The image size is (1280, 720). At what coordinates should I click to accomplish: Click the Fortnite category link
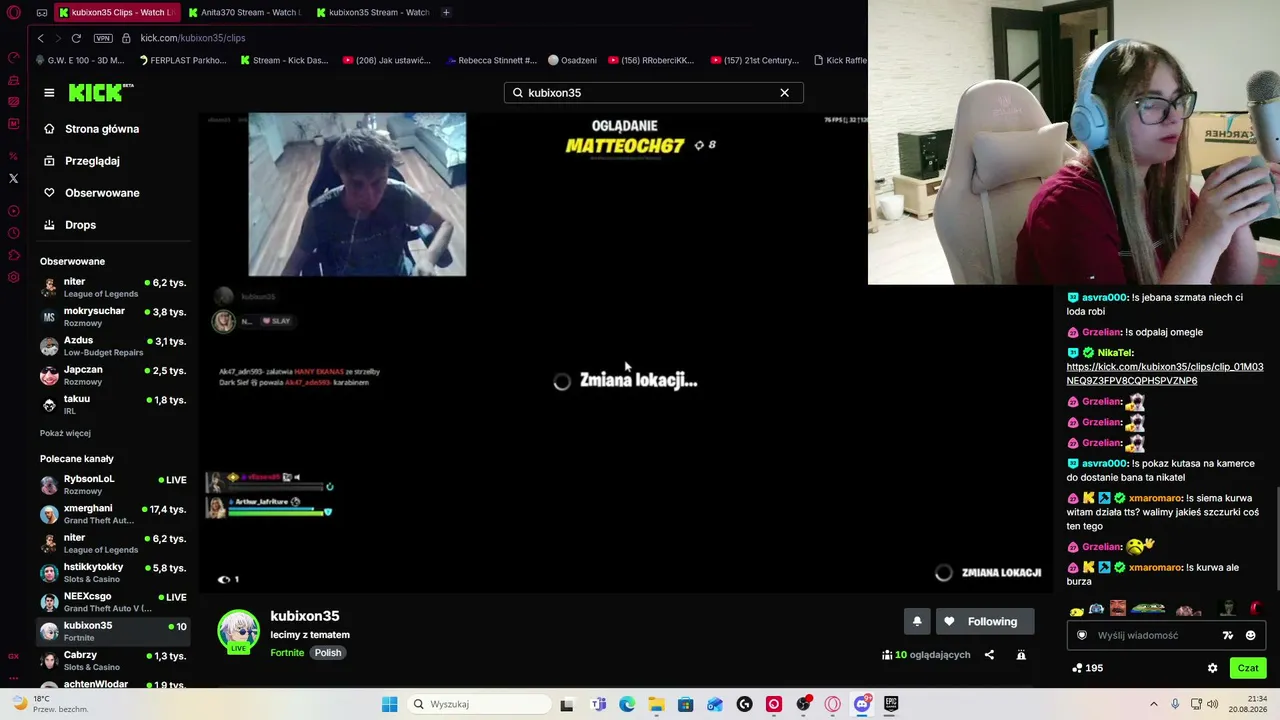[x=287, y=653]
